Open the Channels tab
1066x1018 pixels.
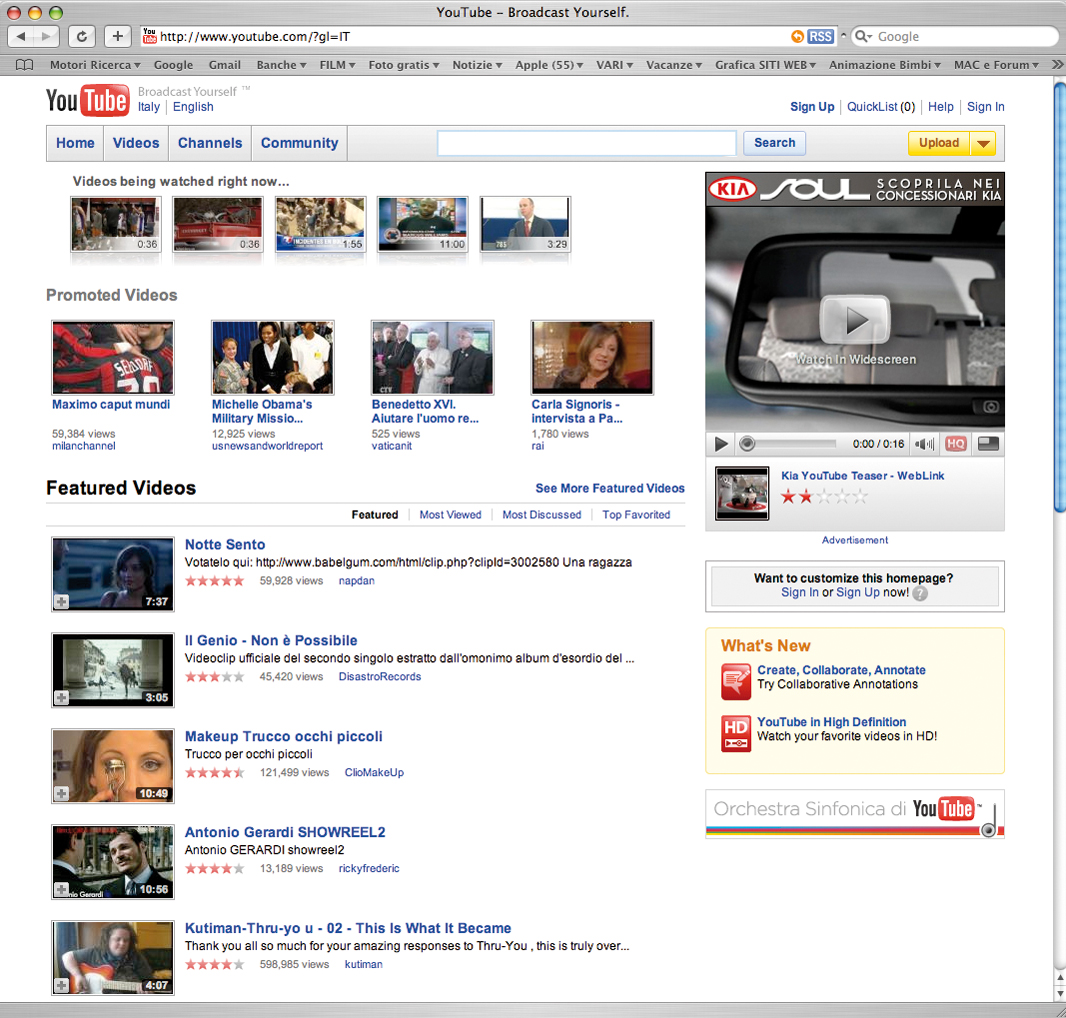pyautogui.click(x=210, y=143)
